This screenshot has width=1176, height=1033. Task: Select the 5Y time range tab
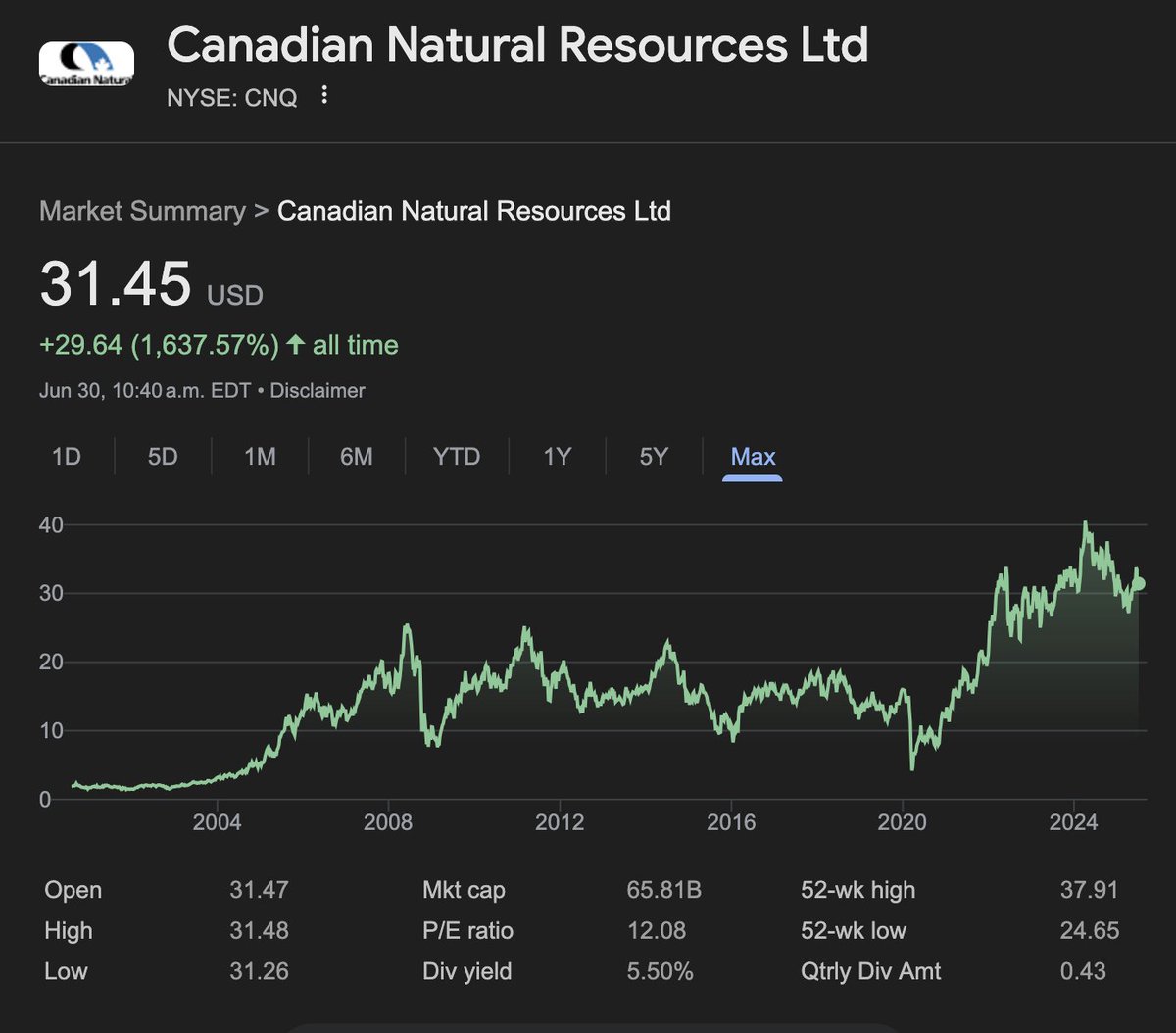coord(654,457)
